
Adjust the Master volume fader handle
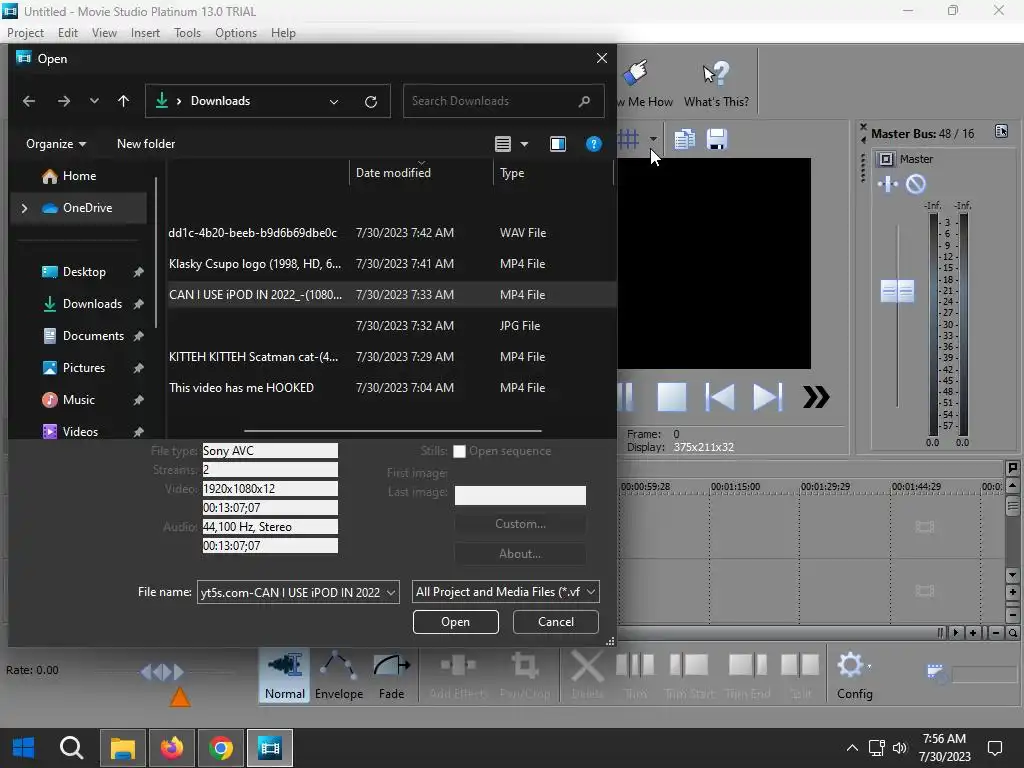pyautogui.click(x=897, y=291)
